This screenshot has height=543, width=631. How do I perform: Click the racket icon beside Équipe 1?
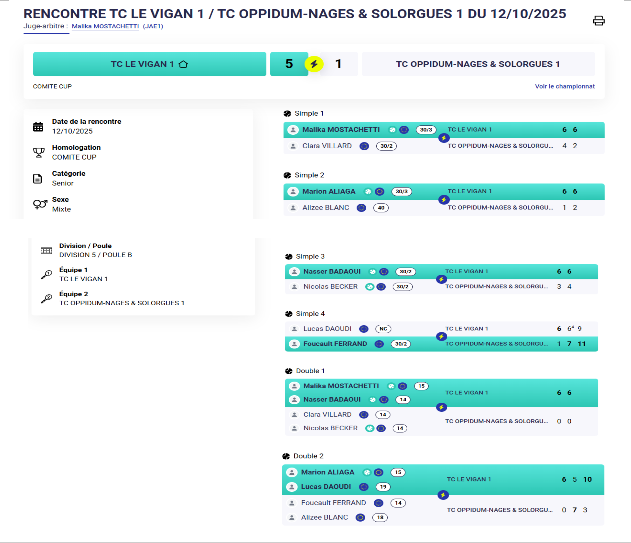[46, 274]
